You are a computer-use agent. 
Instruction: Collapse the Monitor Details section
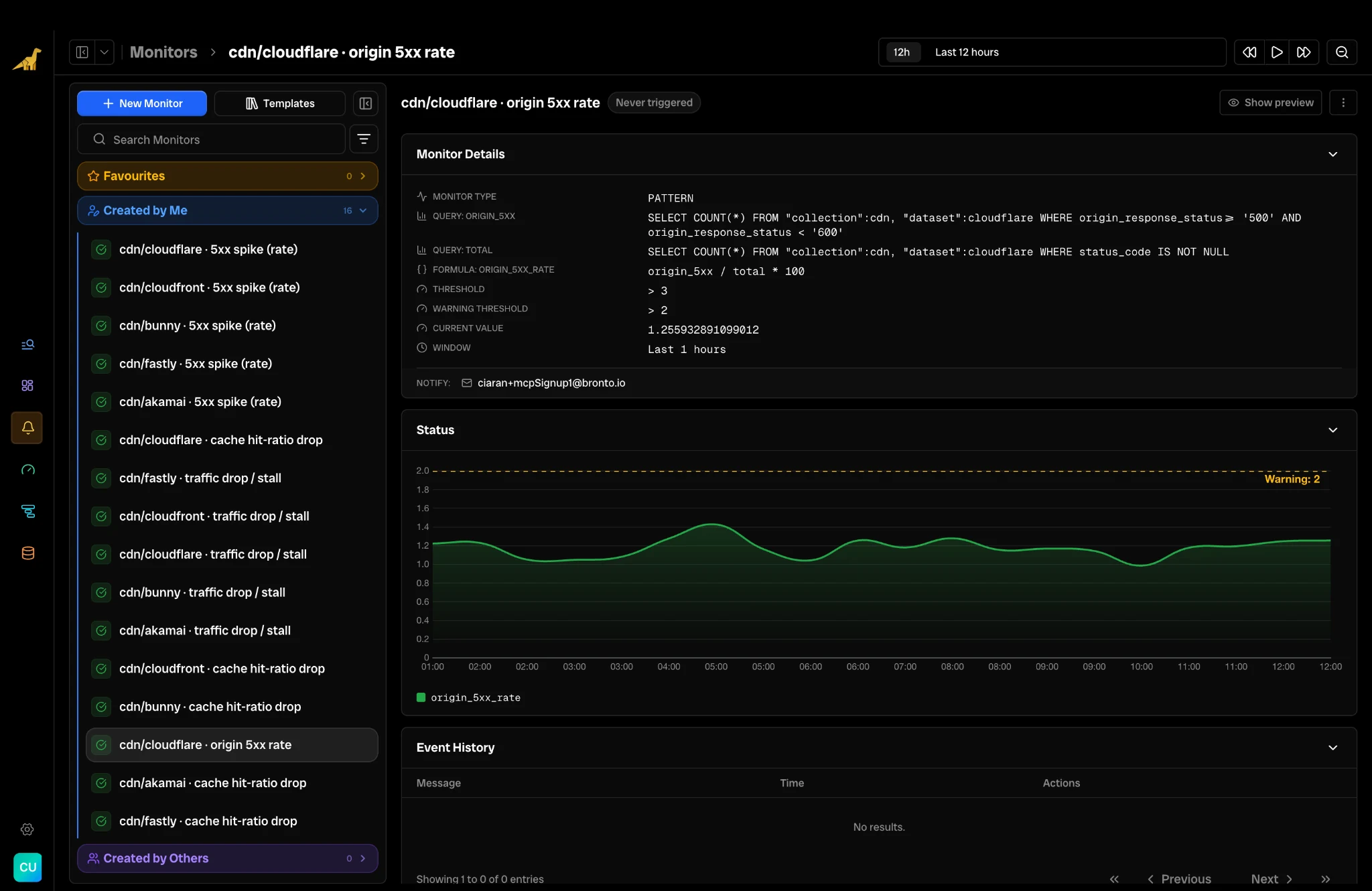click(x=1333, y=154)
